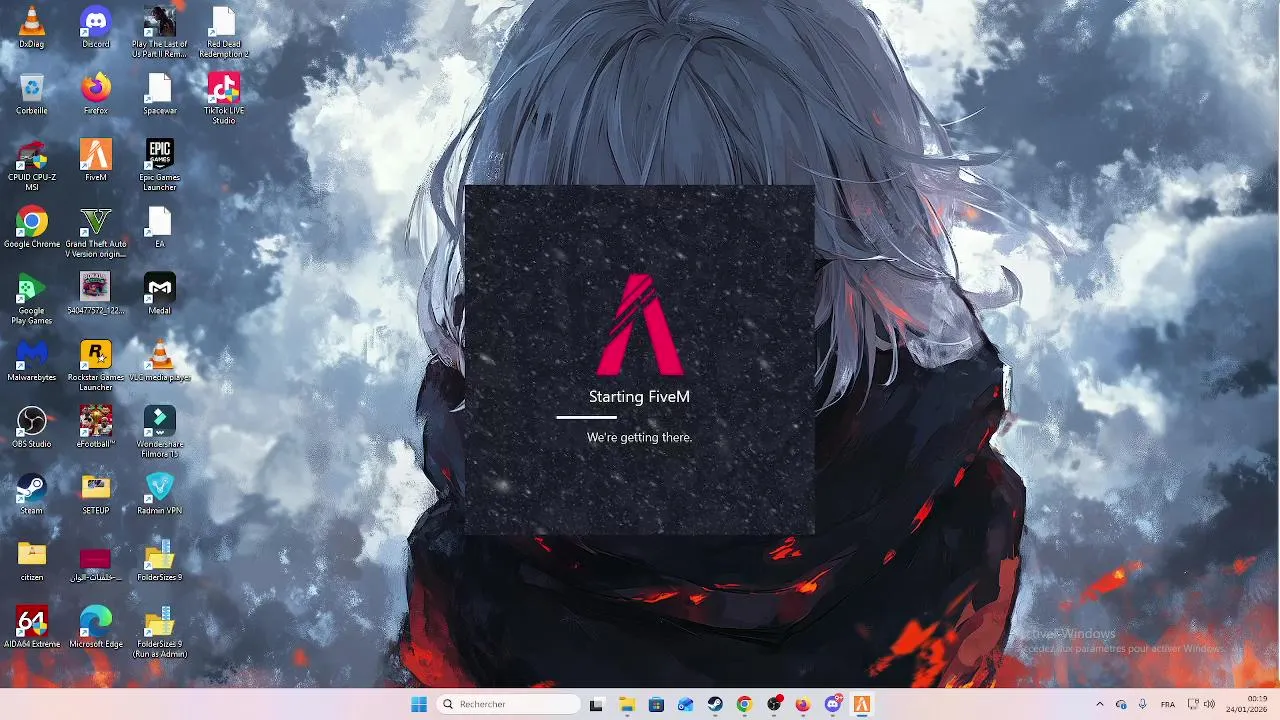Open the Windows Start menu
The height and width of the screenshot is (720, 1280).
point(419,704)
